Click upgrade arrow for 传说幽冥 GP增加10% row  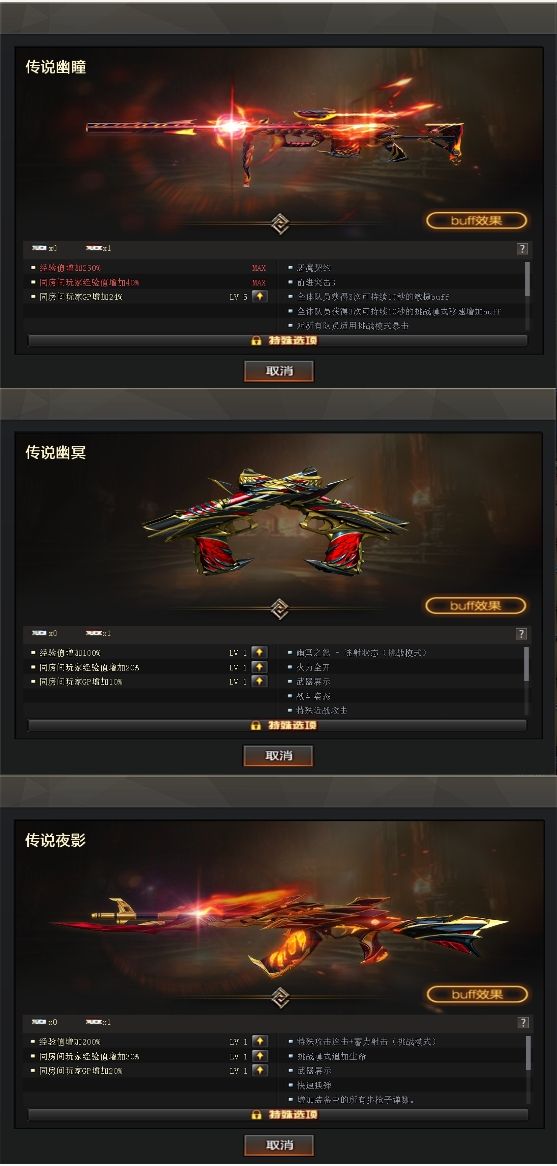[x=259, y=681]
